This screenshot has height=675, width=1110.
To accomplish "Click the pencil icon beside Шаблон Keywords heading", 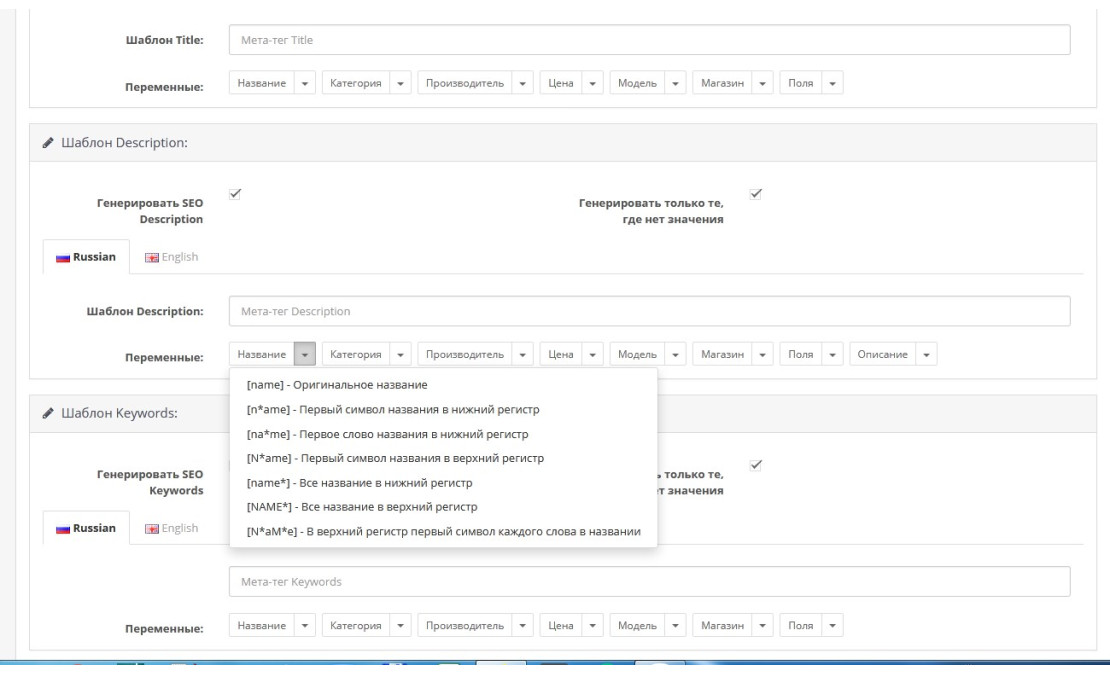I will click(46, 416).
